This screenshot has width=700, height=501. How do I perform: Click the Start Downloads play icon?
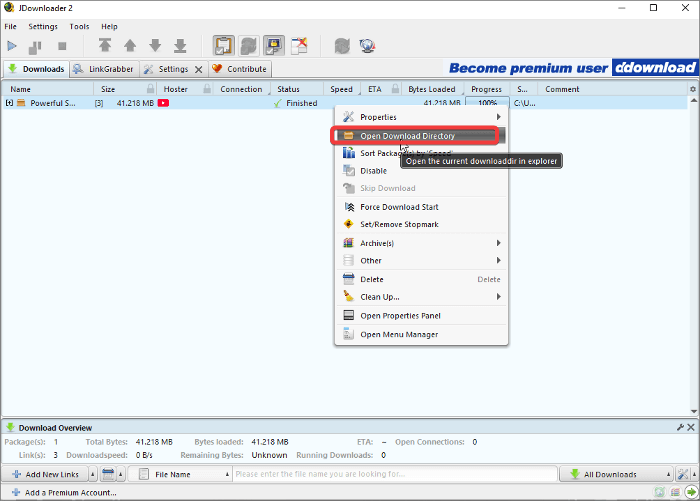[12, 46]
